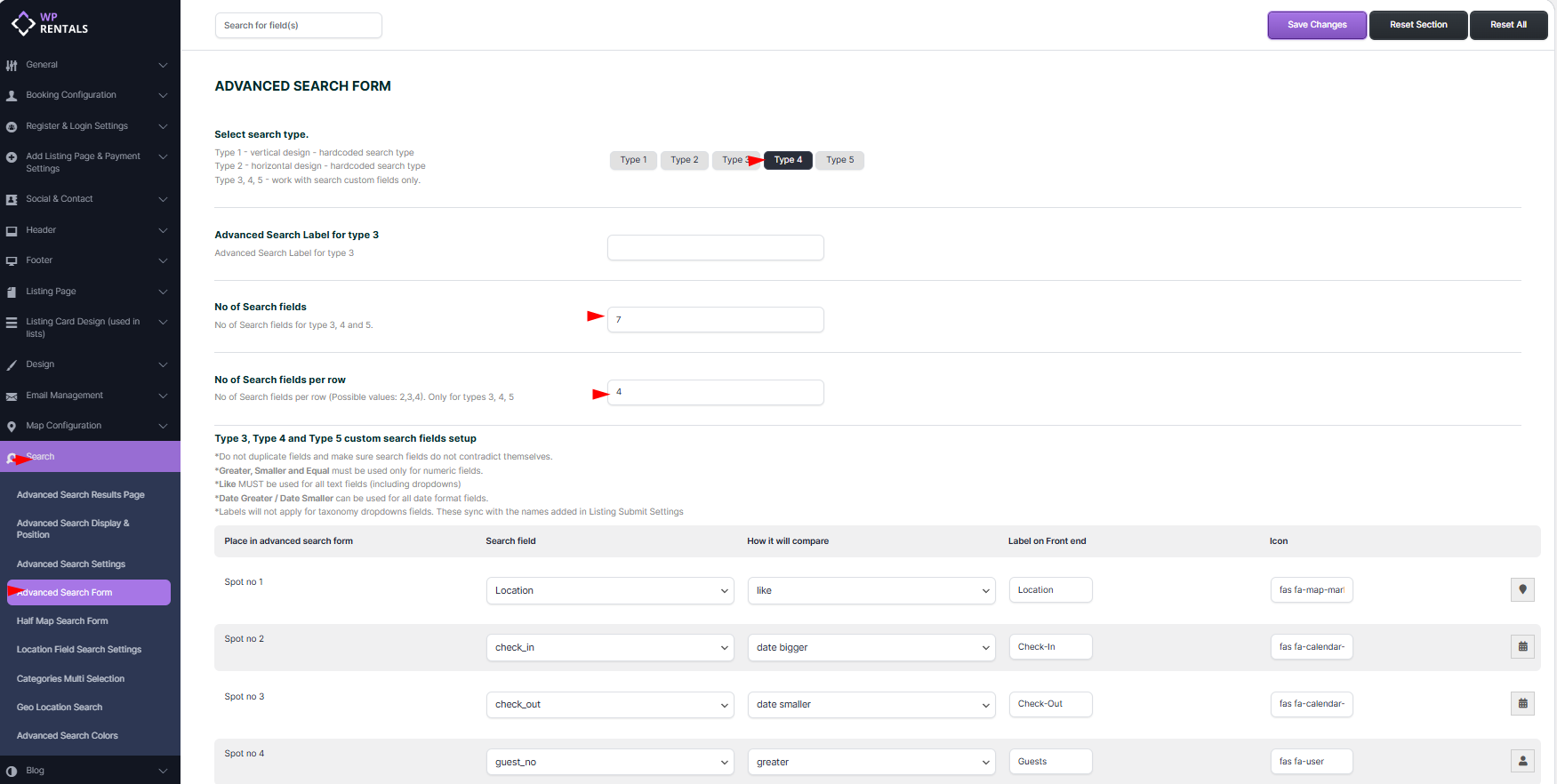
Task: Click the Reset Section button
Action: (x=1418, y=25)
